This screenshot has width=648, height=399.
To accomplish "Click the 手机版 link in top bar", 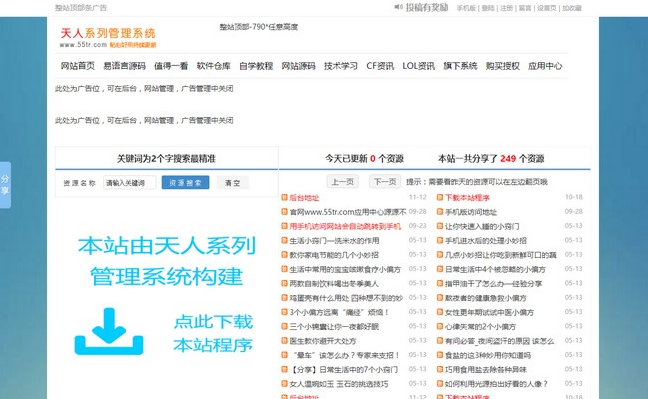I will coord(466,8).
